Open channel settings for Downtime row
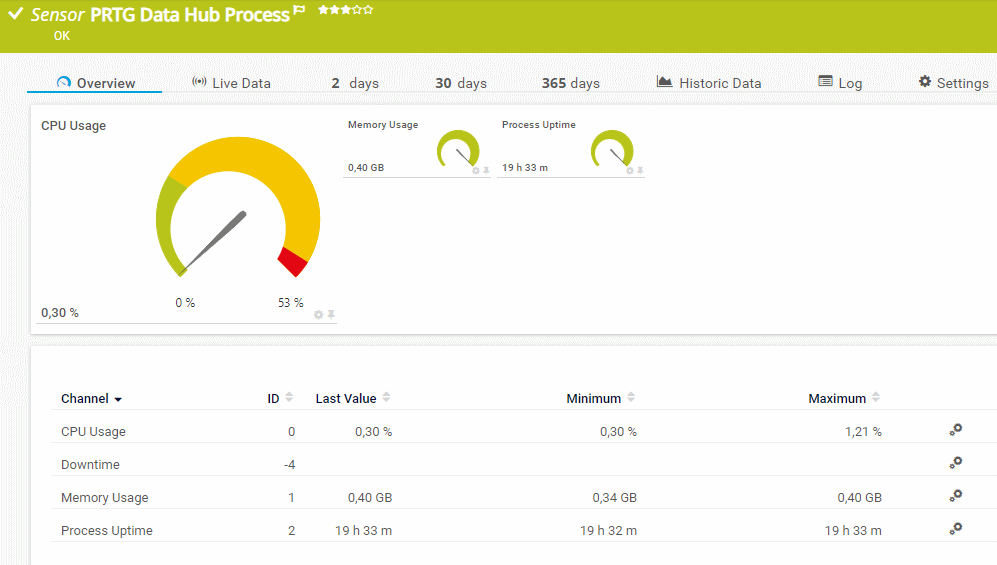997x565 pixels. point(955,463)
